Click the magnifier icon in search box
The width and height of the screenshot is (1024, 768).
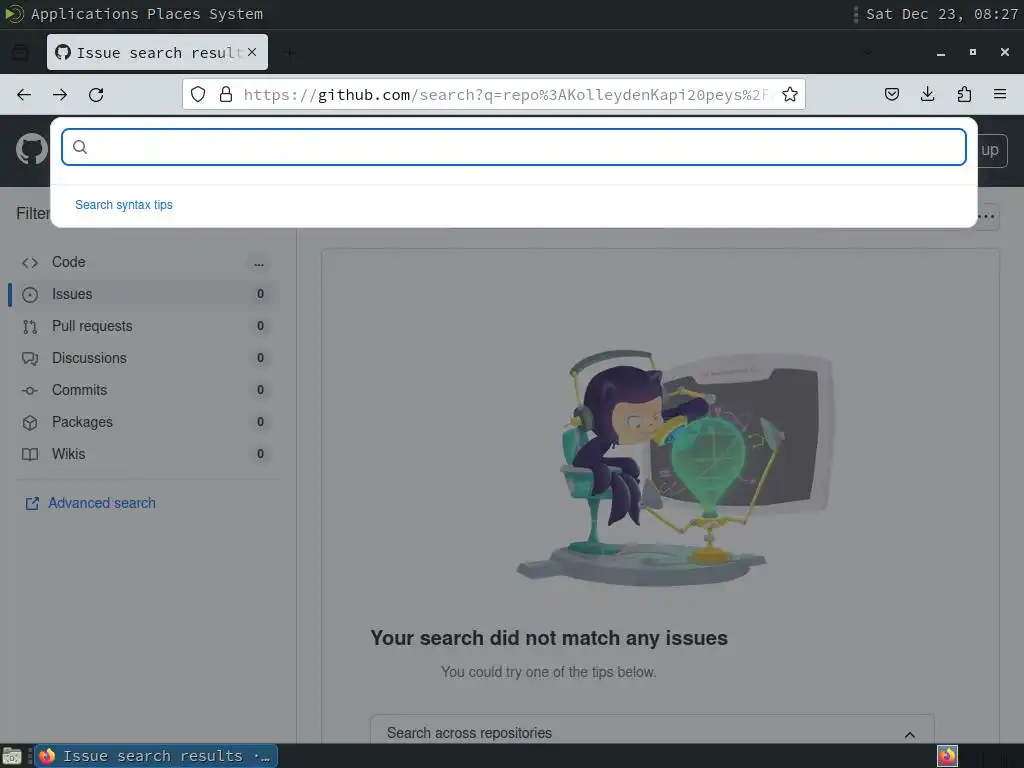80,147
